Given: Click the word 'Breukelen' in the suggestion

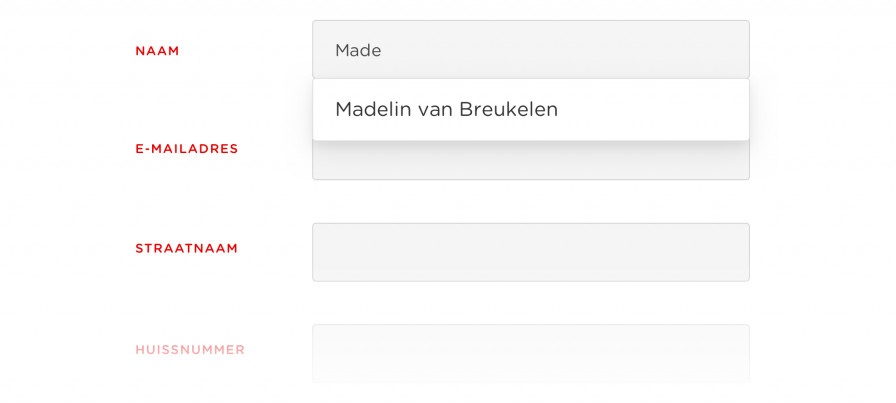Looking at the screenshot, I should tap(509, 110).
